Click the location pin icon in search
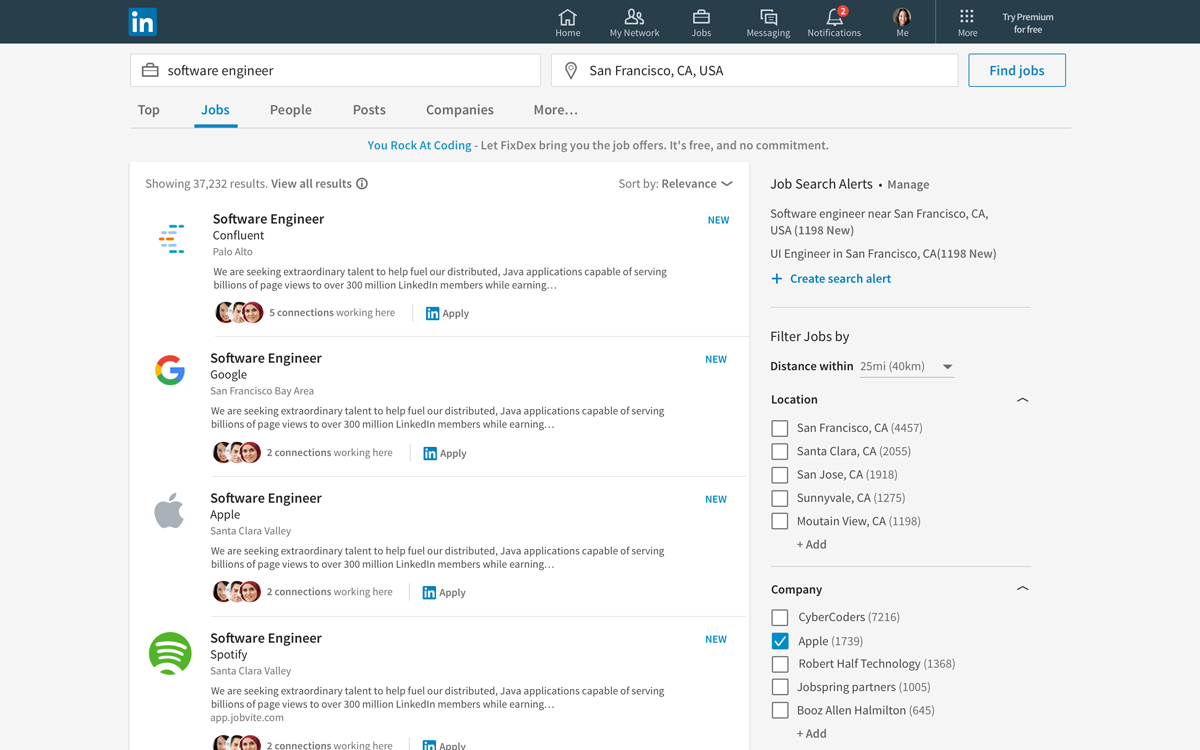The height and width of the screenshot is (750, 1200). [571, 71]
